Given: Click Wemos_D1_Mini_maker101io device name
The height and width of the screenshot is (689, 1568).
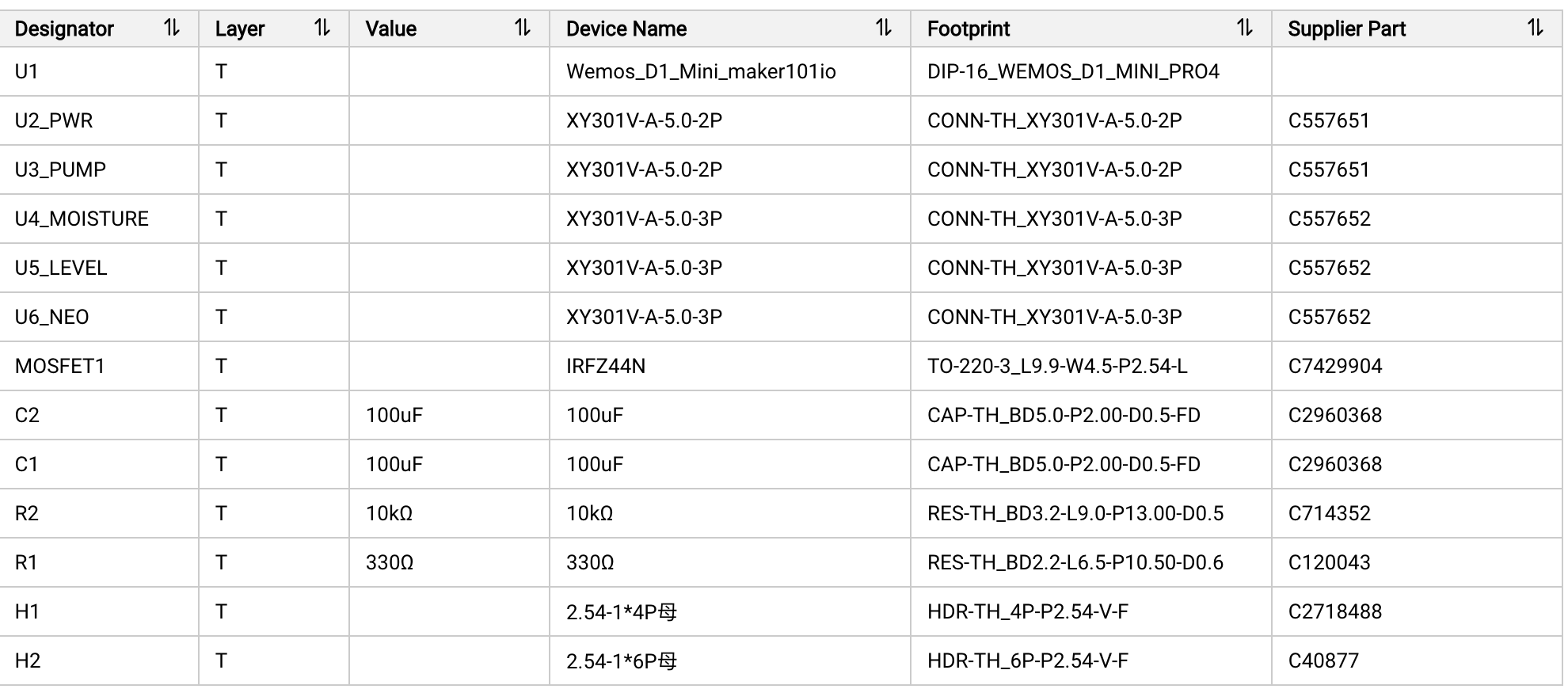Looking at the screenshot, I should tap(700, 72).
